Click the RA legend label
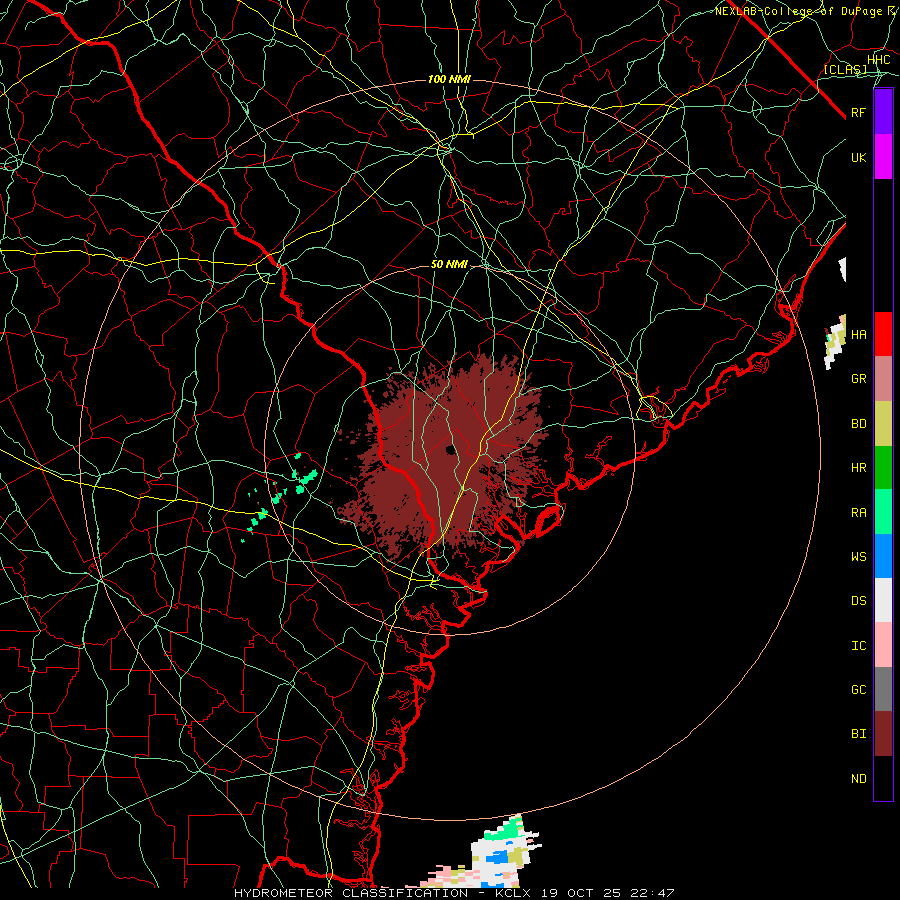900x900 pixels. pos(858,513)
